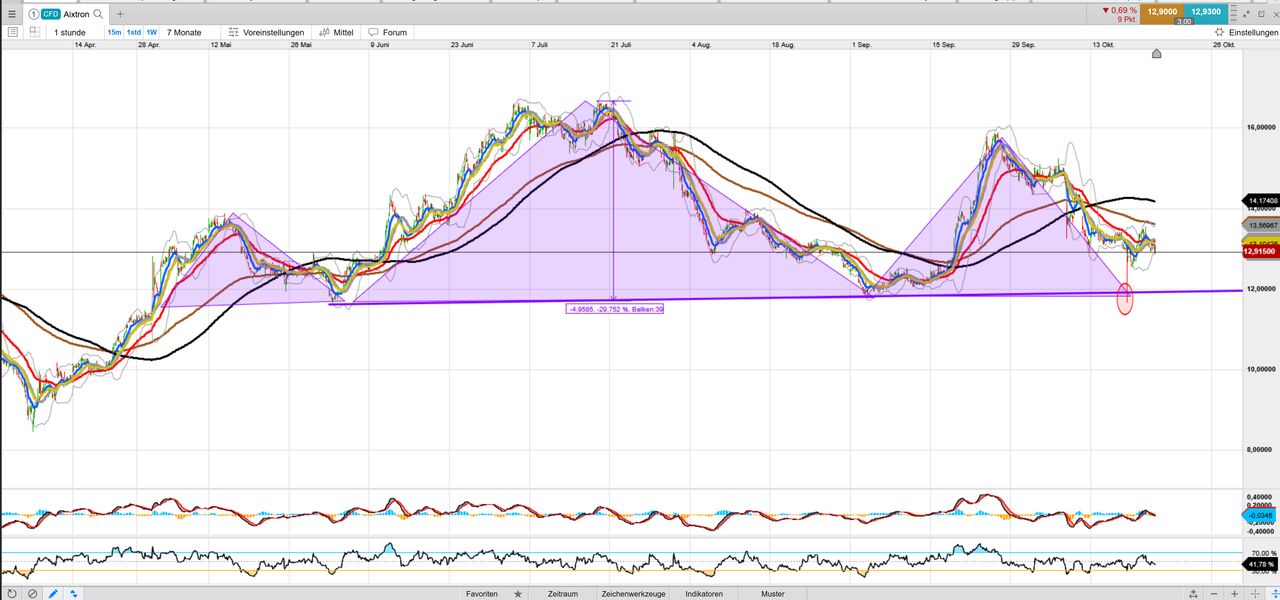
Task: Open the hamburger menu at top left
Action: coord(12,14)
